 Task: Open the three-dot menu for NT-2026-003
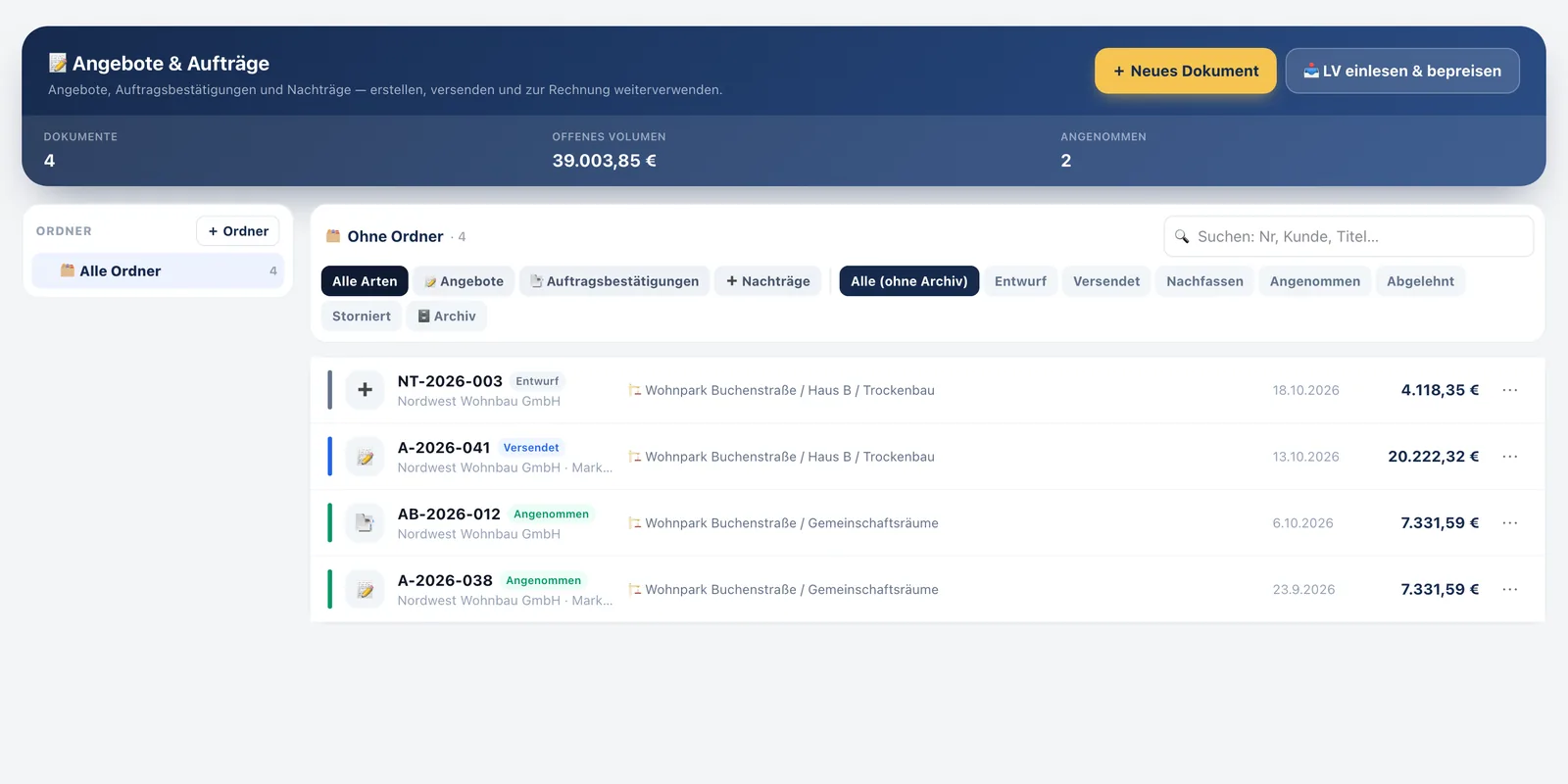click(1509, 390)
